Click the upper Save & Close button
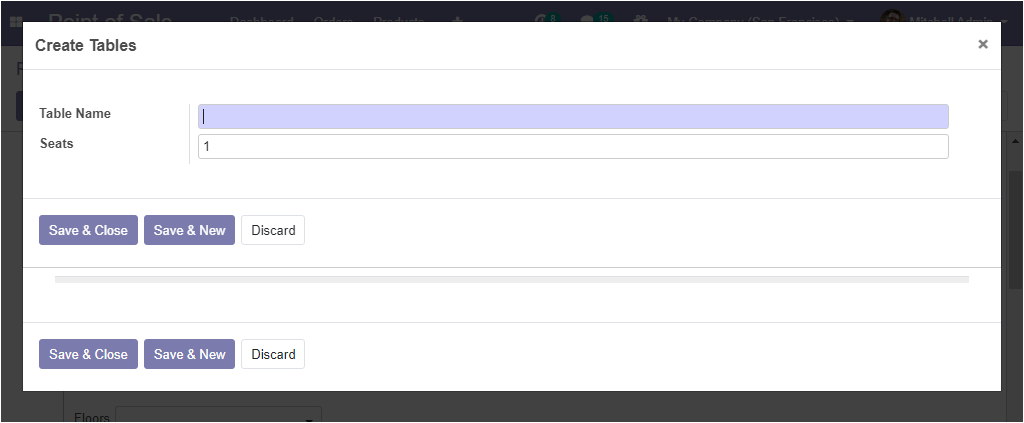 pyautogui.click(x=88, y=230)
